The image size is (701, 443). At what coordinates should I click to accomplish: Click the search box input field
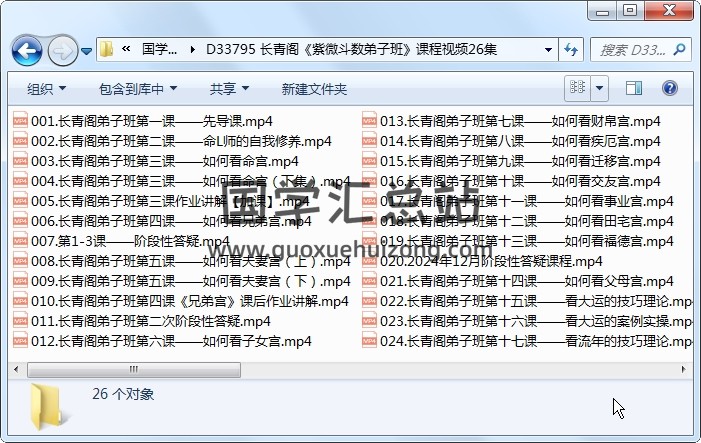pos(635,49)
